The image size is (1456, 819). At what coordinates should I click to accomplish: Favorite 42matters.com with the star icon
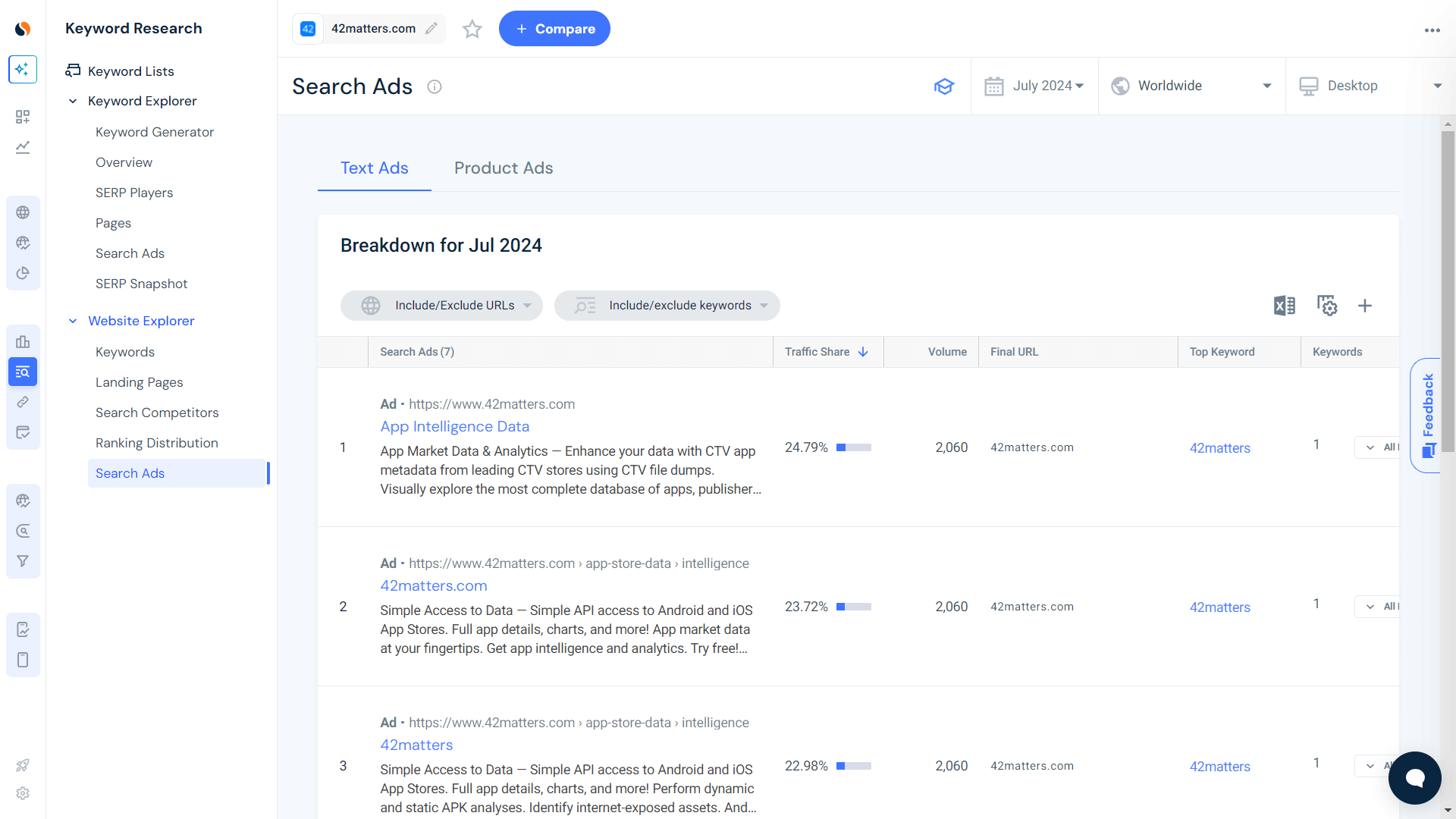pos(472,29)
